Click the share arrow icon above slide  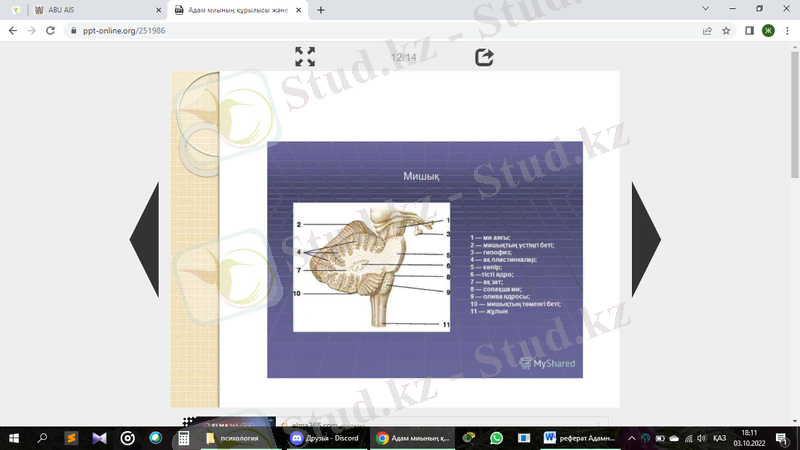tap(484, 57)
